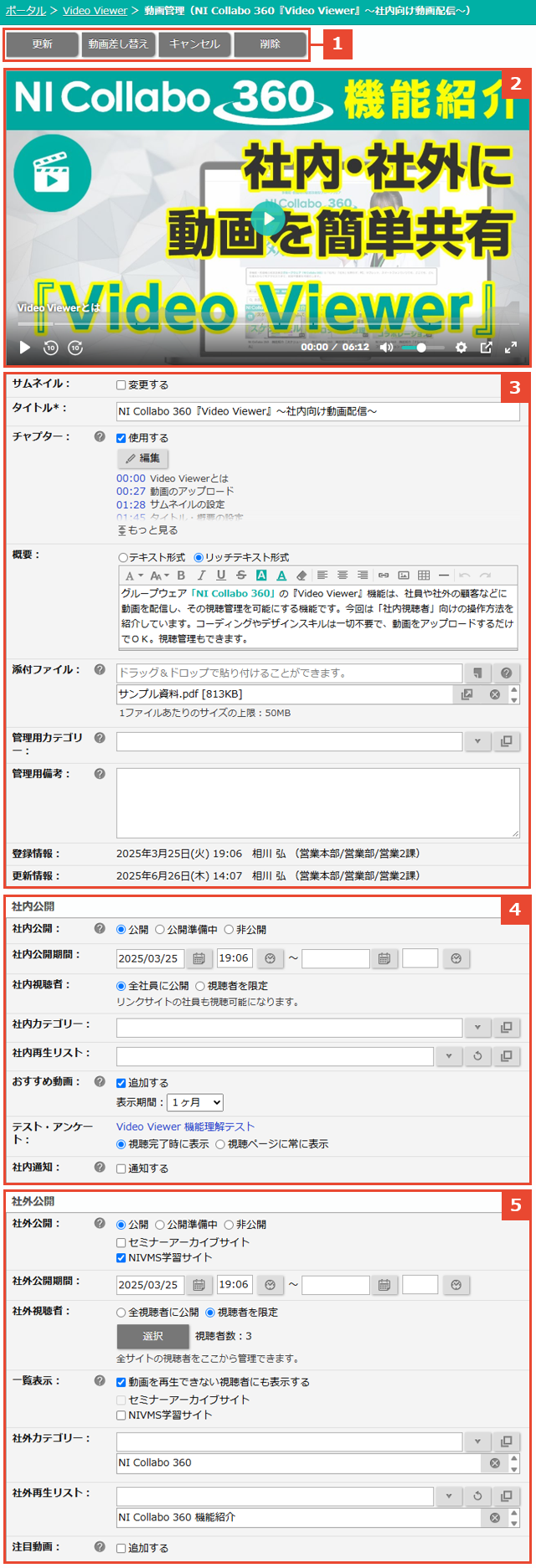Open the 社外再生リスト dropdown arrow
The height and width of the screenshot is (1568, 536).
click(x=449, y=1496)
